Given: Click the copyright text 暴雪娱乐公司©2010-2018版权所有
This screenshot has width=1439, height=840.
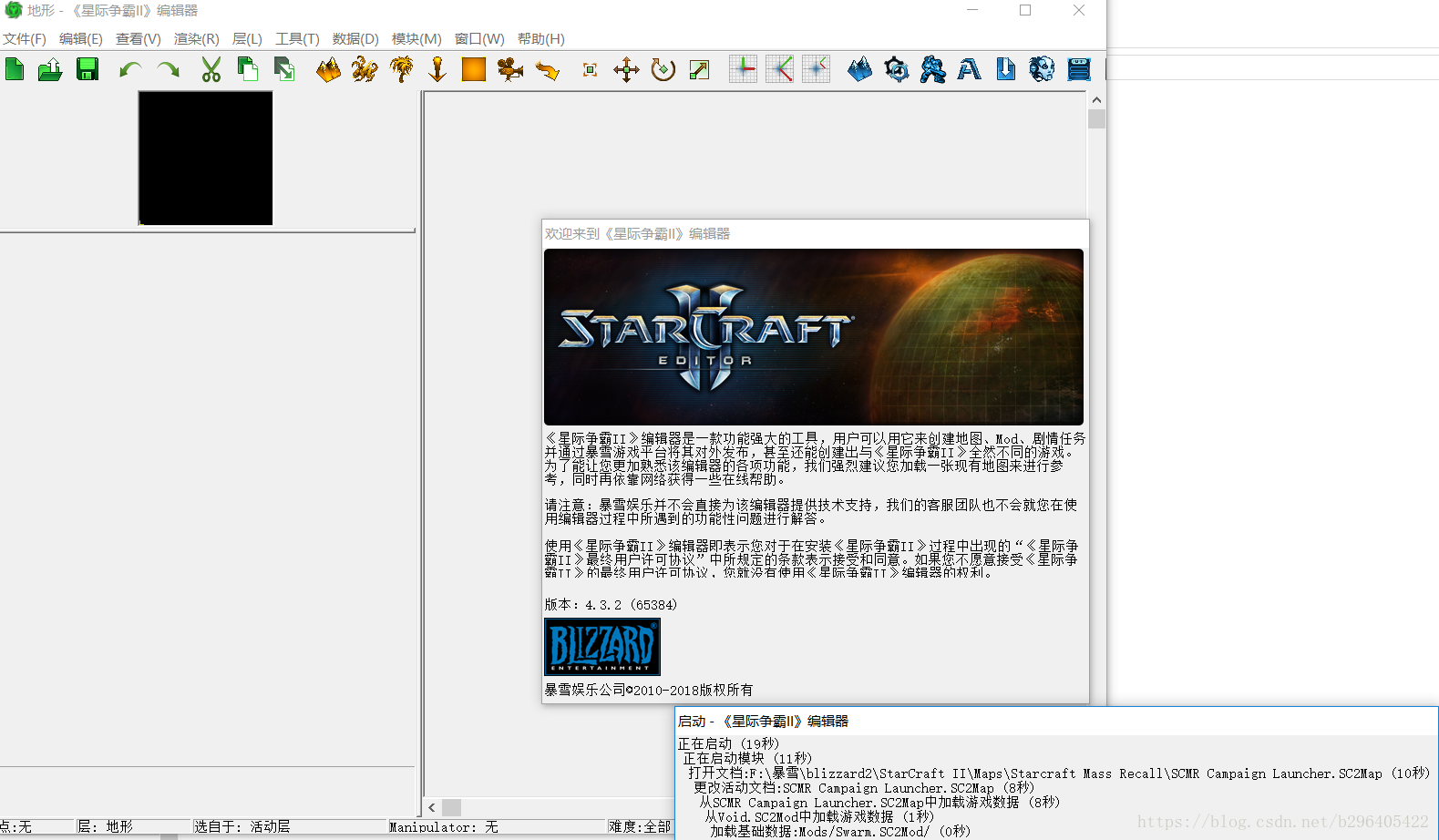Looking at the screenshot, I should pos(649,690).
